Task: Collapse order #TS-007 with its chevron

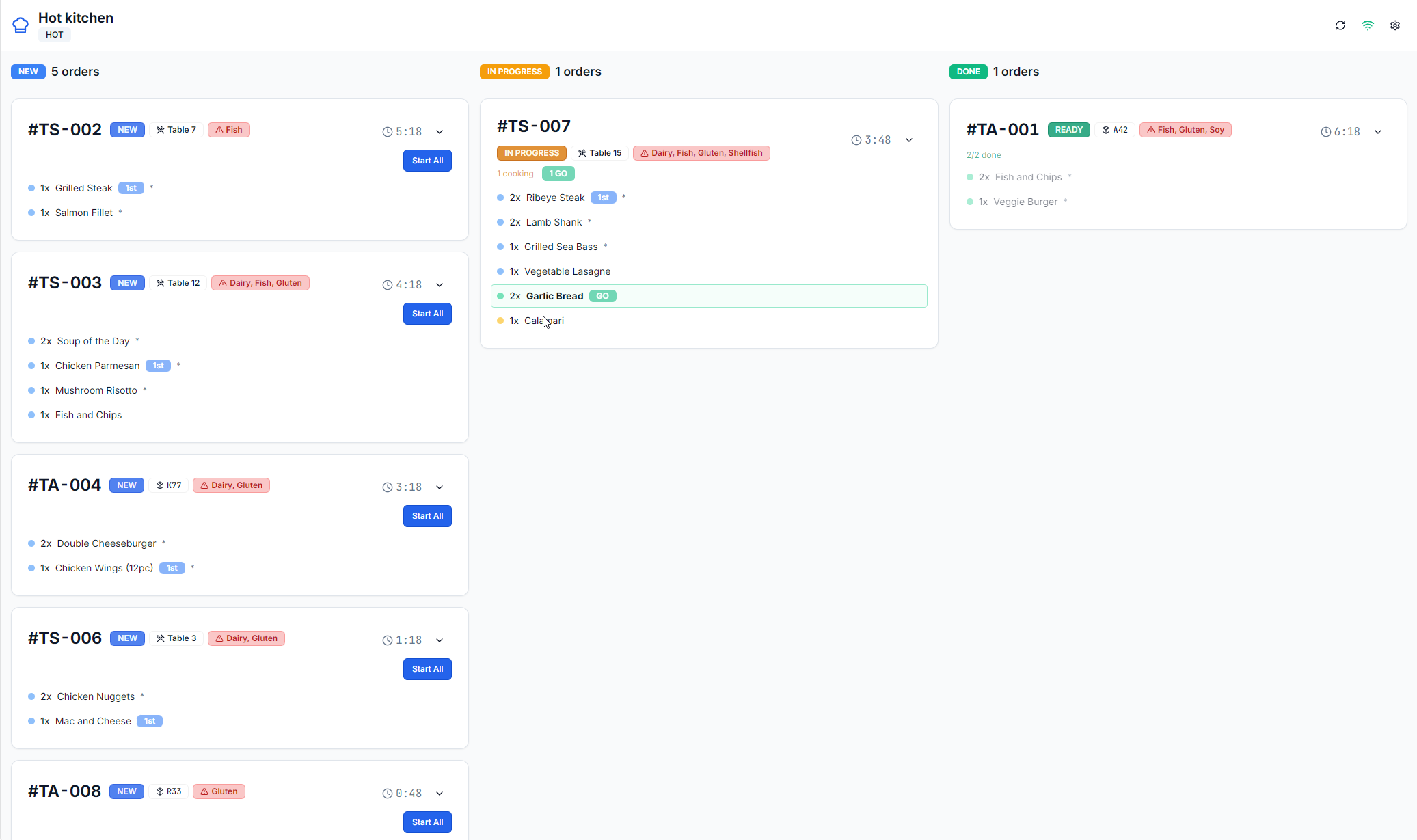Action: [909, 139]
